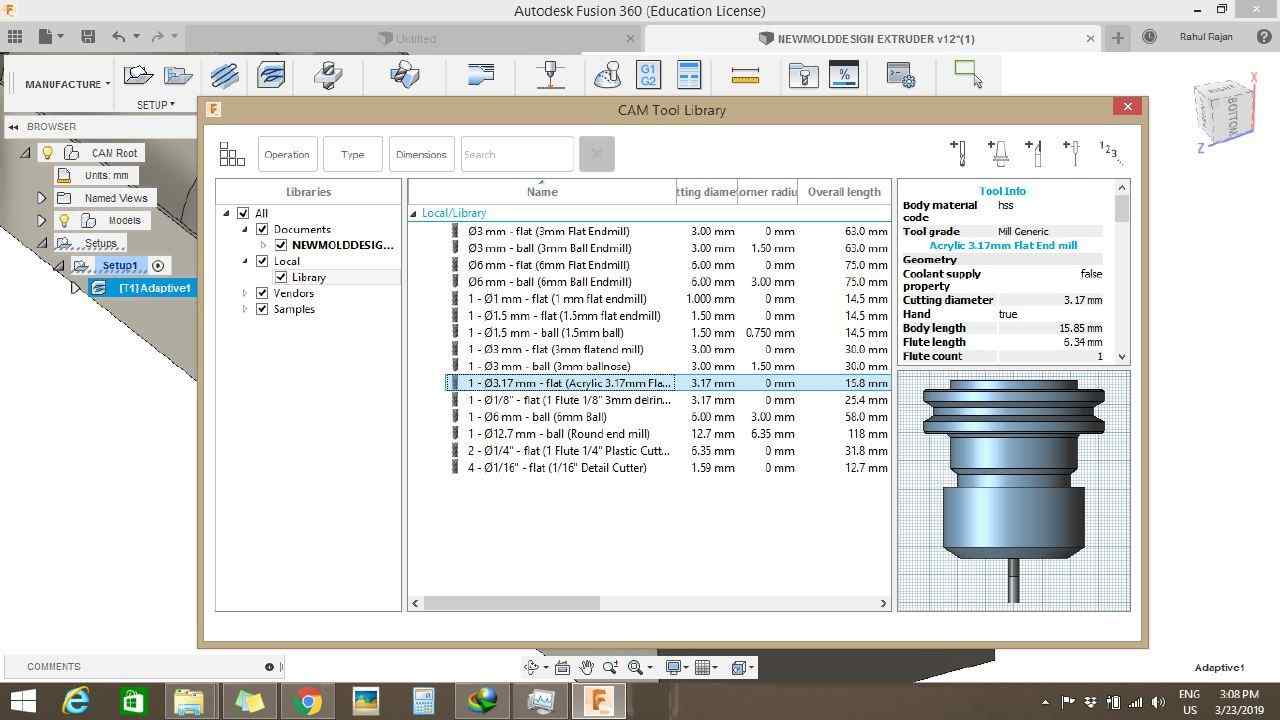Toggle the Samples library checkbox
The width and height of the screenshot is (1280, 720).
click(x=262, y=309)
